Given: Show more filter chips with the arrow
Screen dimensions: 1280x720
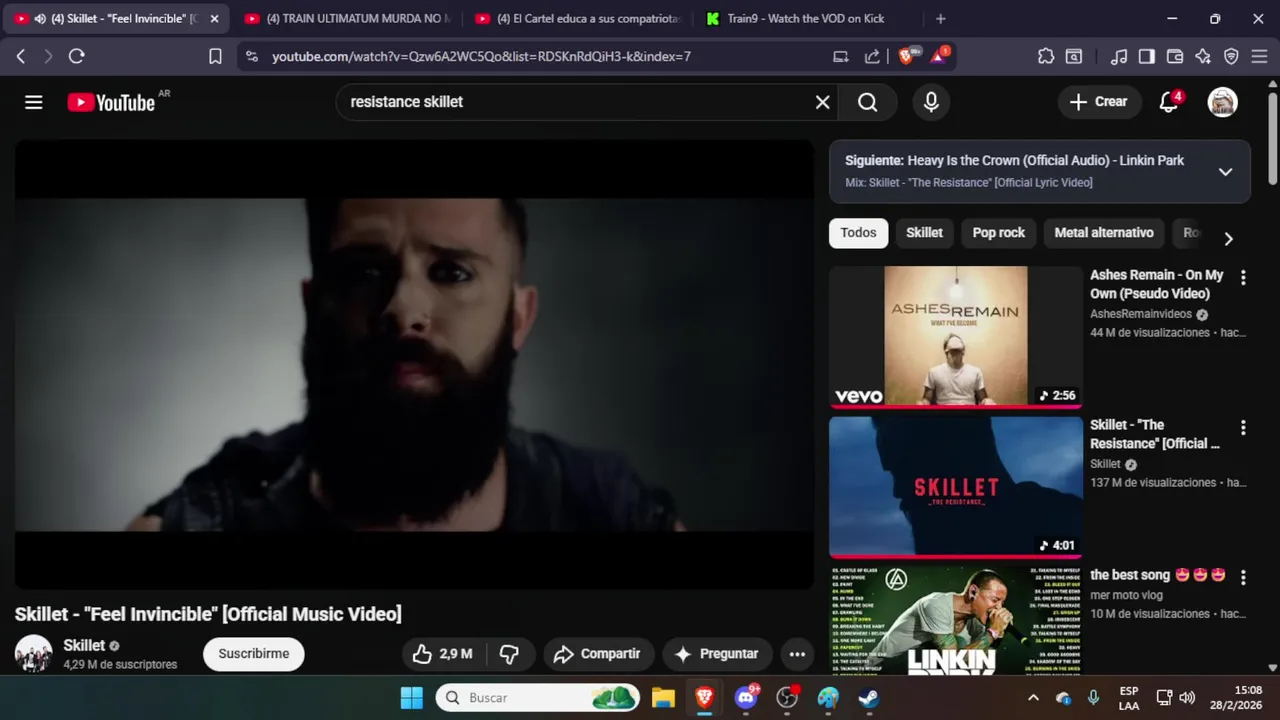Looking at the screenshot, I should 1228,238.
